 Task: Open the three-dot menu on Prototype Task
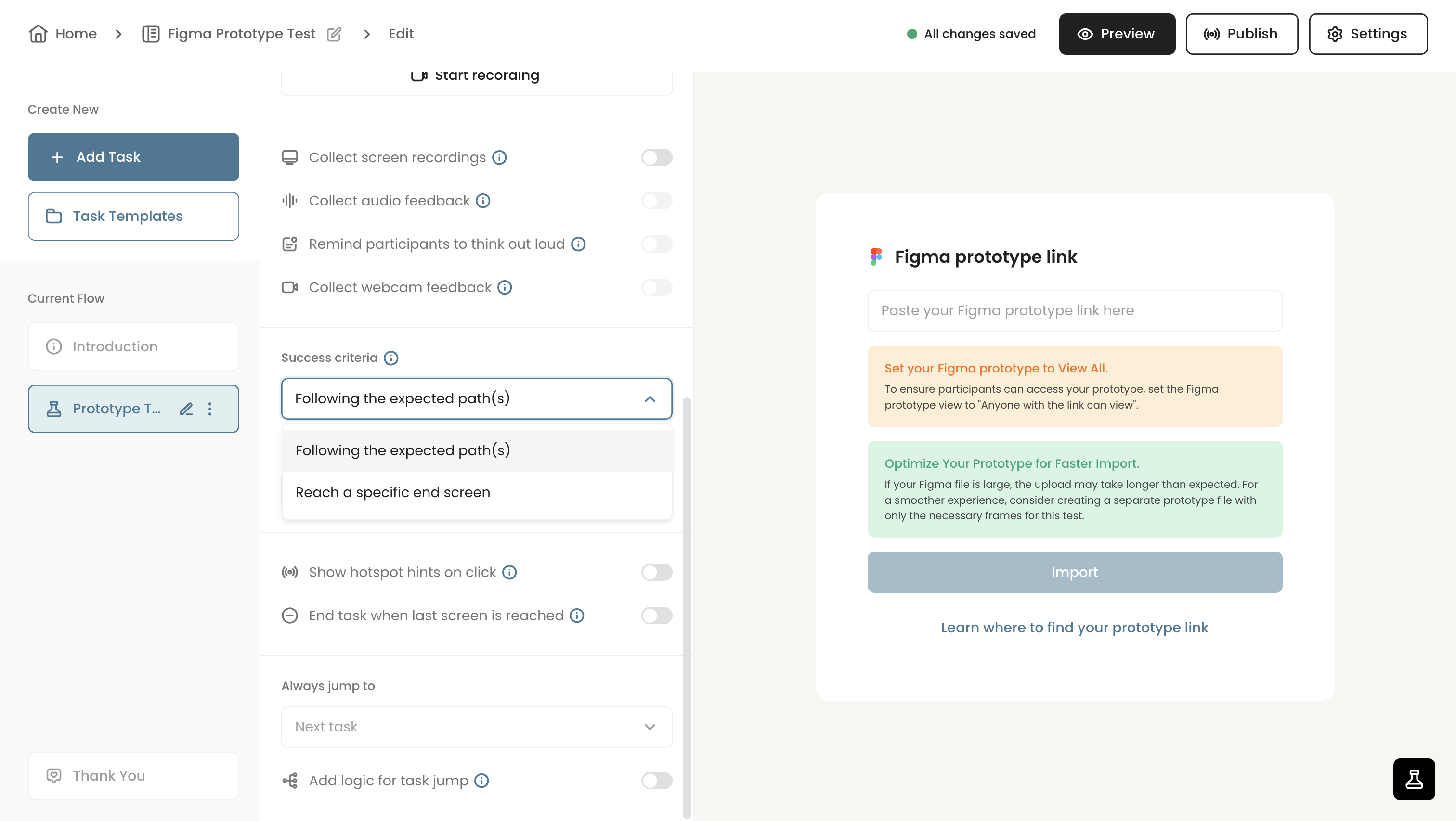pos(210,409)
